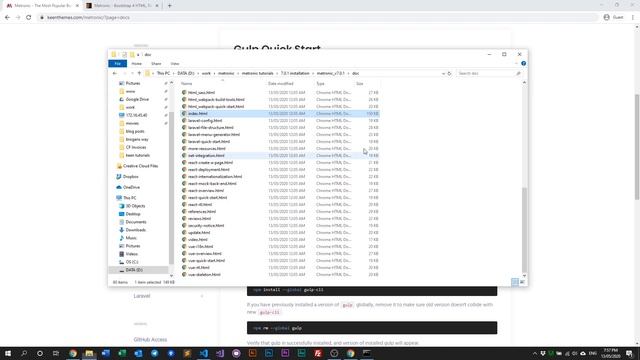The height and width of the screenshot is (360, 640).
Task: Sort files by the Name column
Action: [222, 84]
